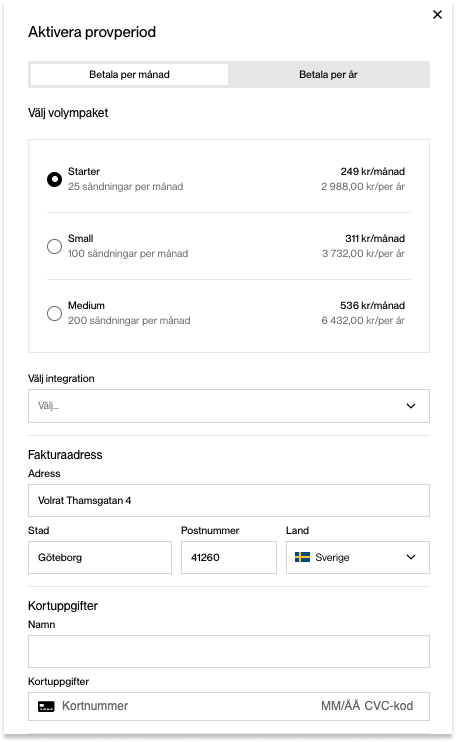Viewport: 456px width, 742px height.
Task: Click the credit card icon in Kortnummer field
Action: click(x=46, y=706)
